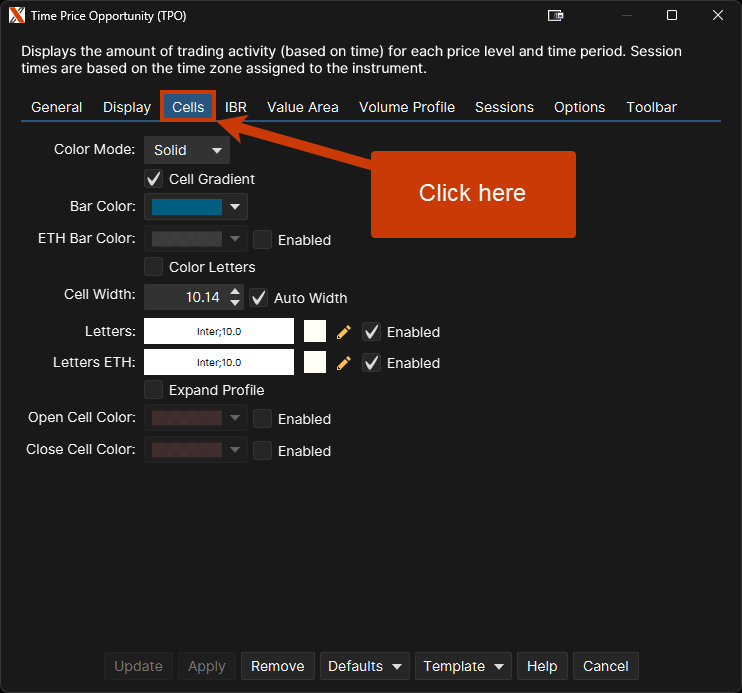742x693 pixels.
Task: Disable the Auto Width checkbox
Action: coord(259,297)
